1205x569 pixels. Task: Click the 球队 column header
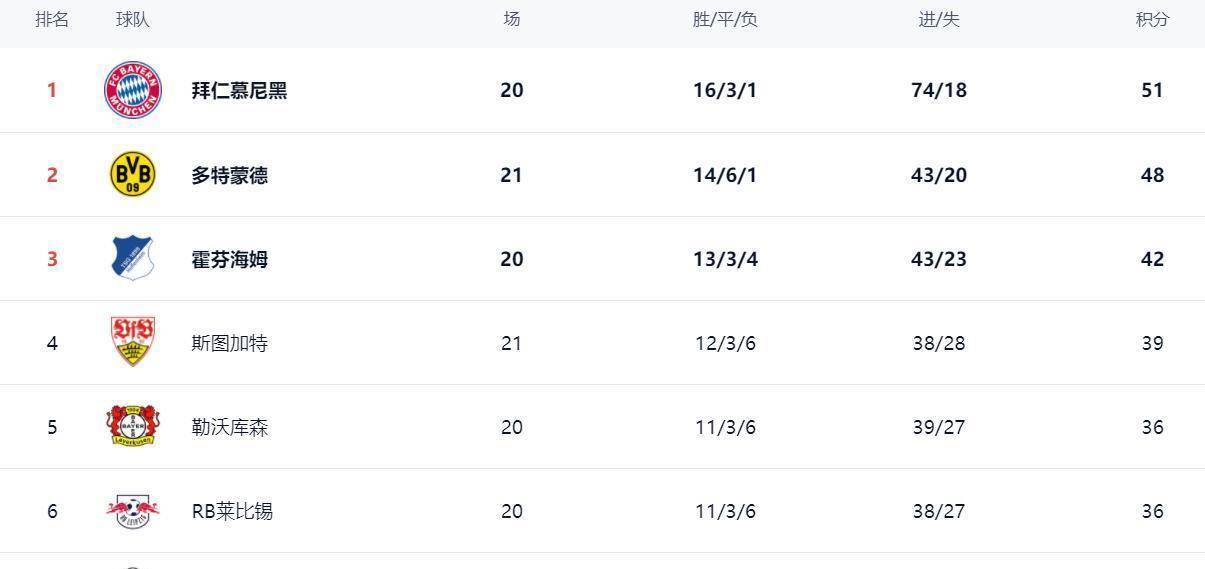[133, 19]
